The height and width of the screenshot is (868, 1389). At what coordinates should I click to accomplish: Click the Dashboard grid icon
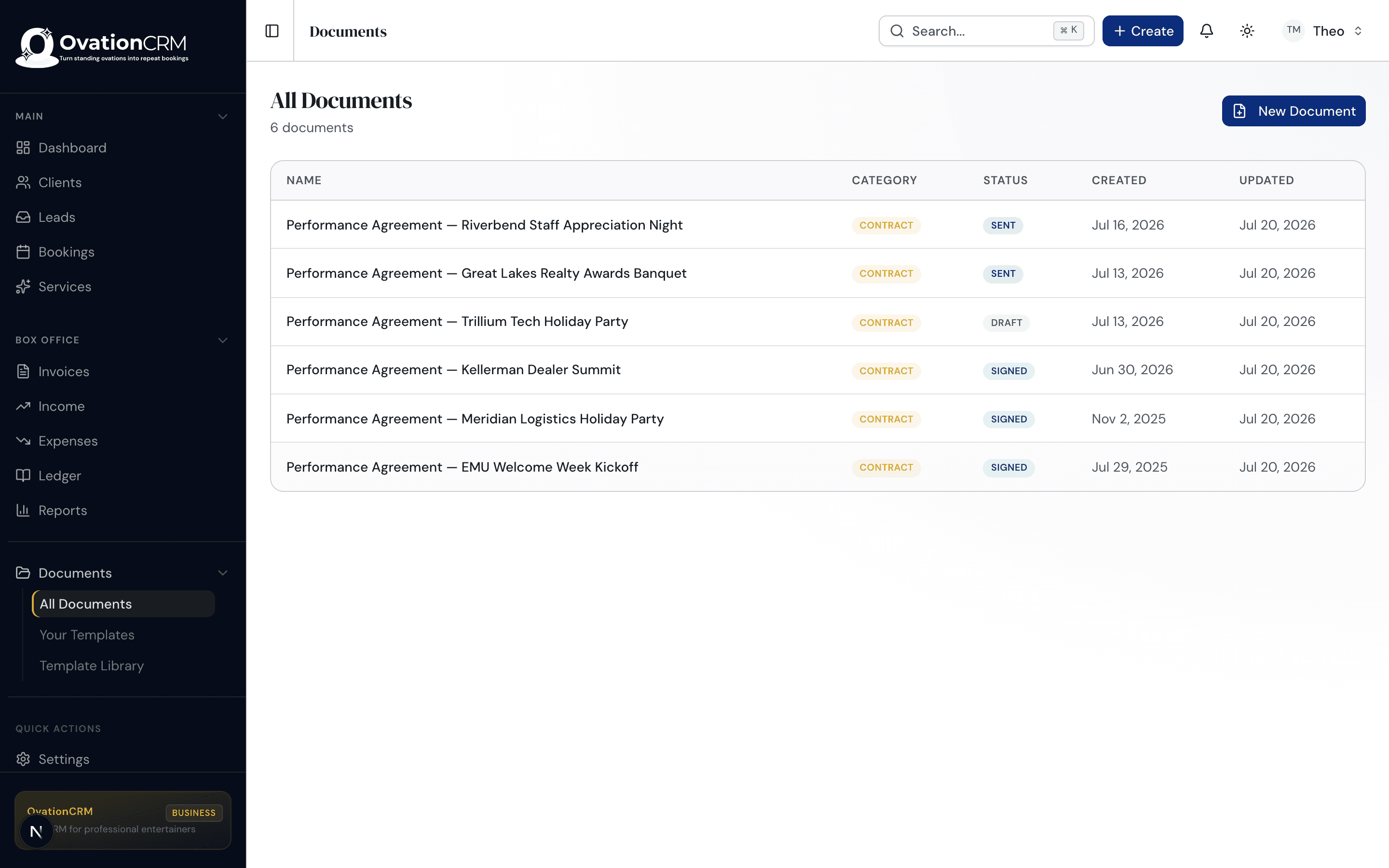(x=23, y=148)
